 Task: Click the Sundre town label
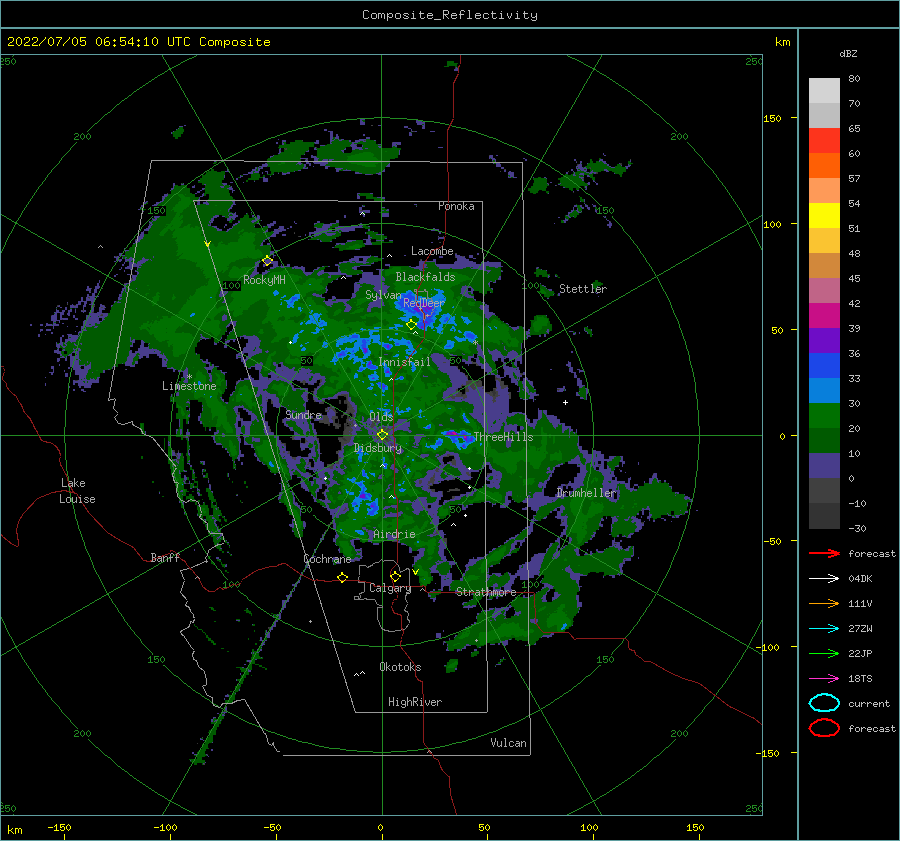click(303, 414)
